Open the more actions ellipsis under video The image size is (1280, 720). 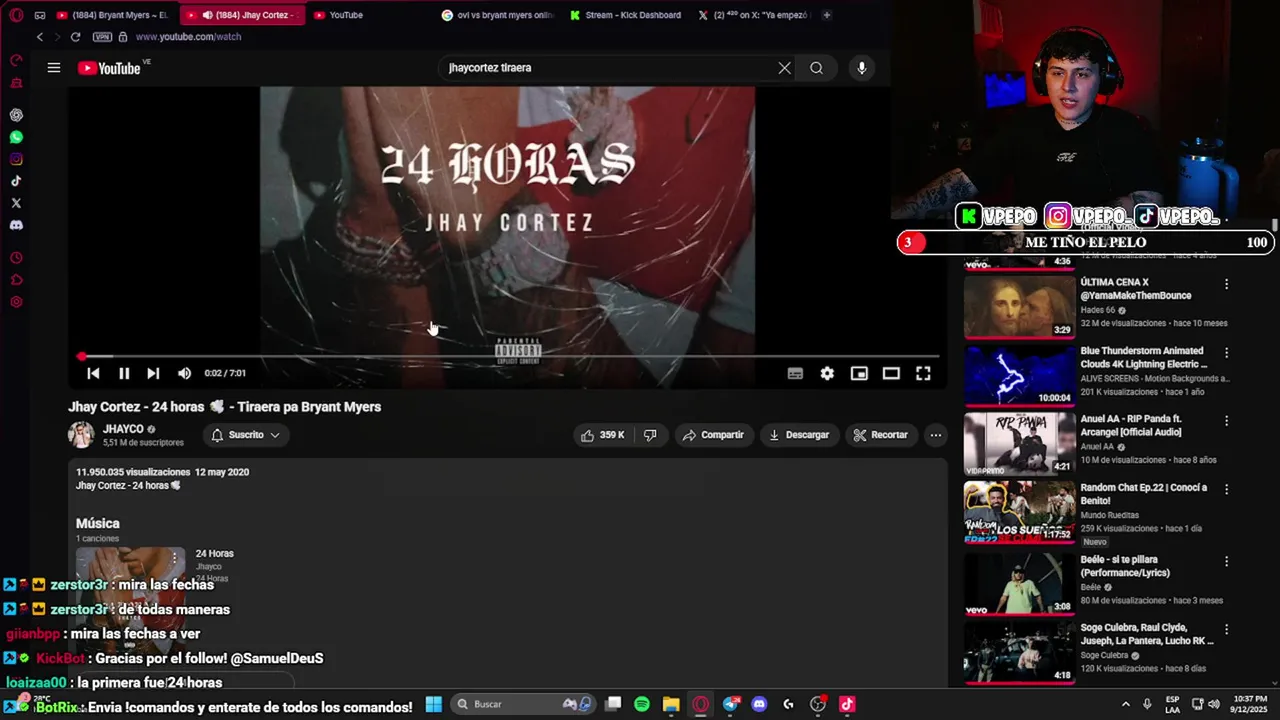[x=935, y=435]
